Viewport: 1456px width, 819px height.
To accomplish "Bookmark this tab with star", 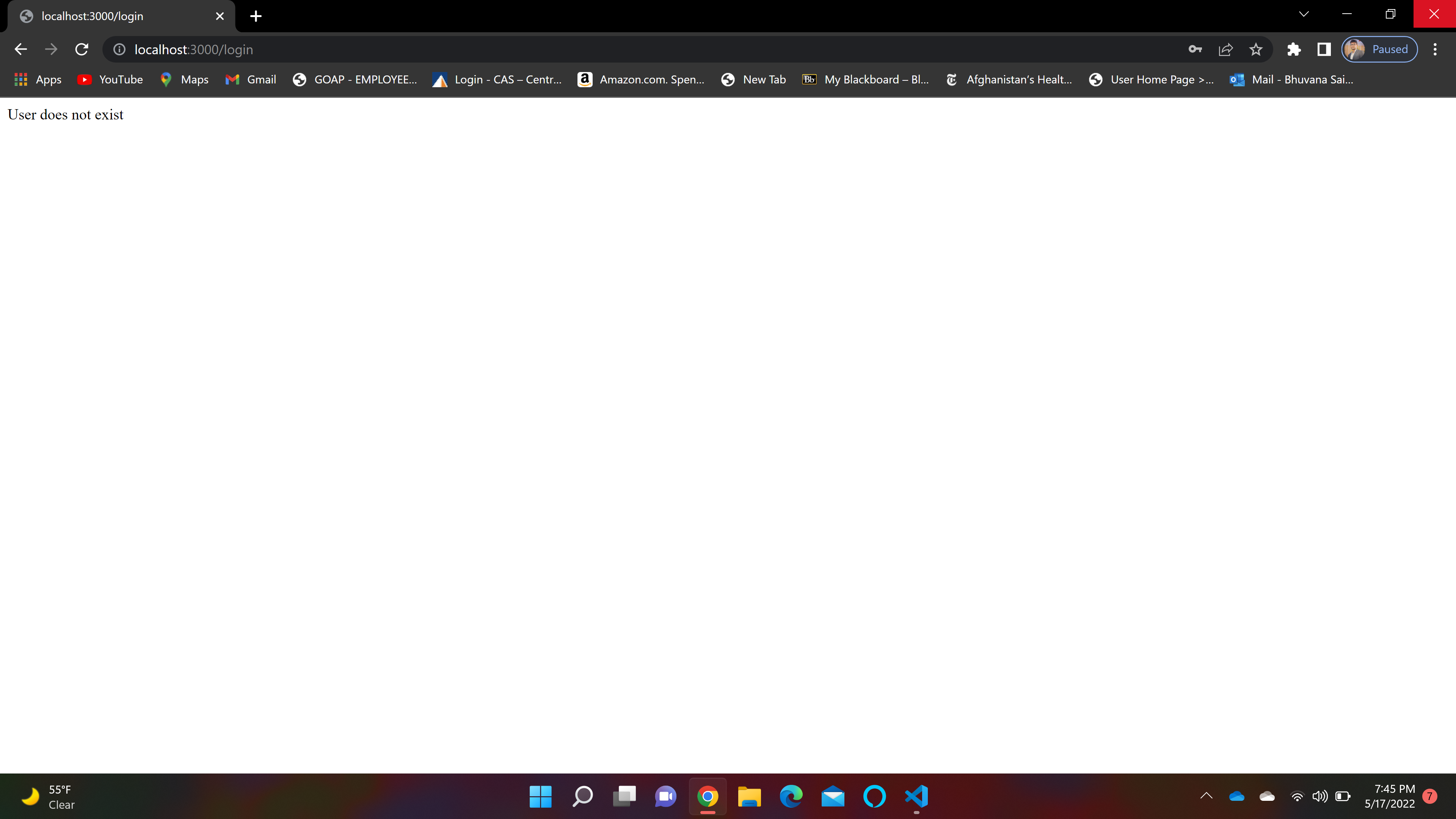I will [1256, 50].
